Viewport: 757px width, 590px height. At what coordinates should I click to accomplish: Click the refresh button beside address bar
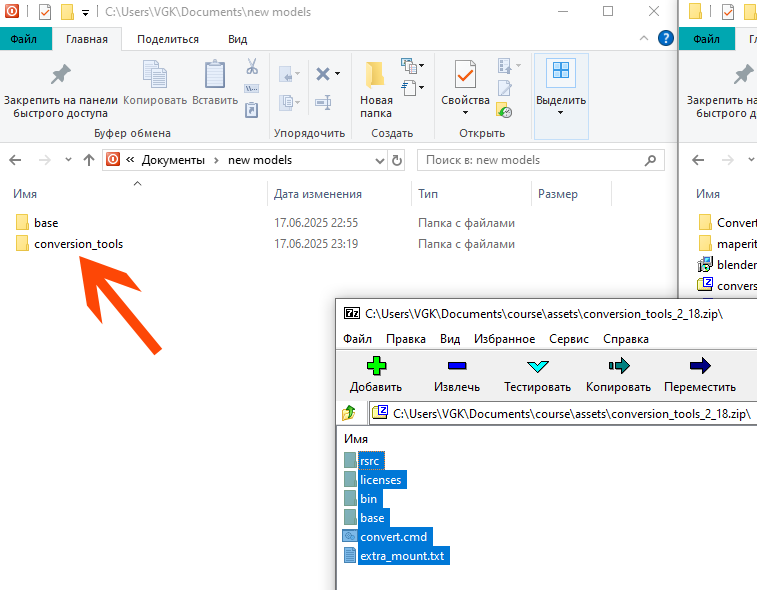click(397, 160)
